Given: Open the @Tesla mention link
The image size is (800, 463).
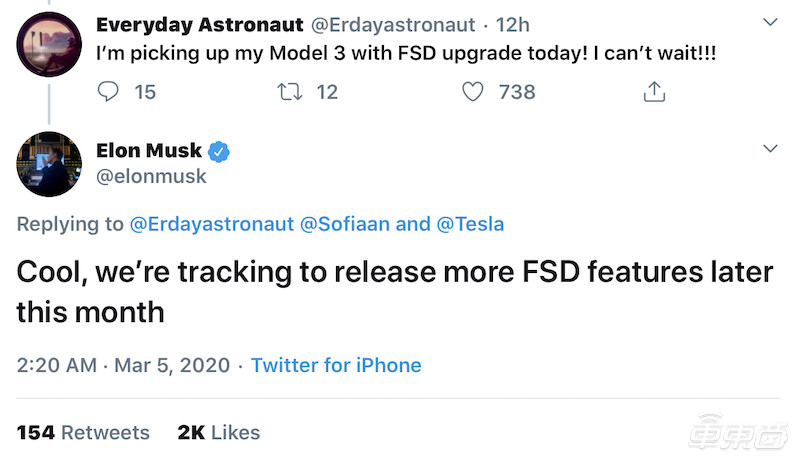Looking at the screenshot, I should (470, 224).
